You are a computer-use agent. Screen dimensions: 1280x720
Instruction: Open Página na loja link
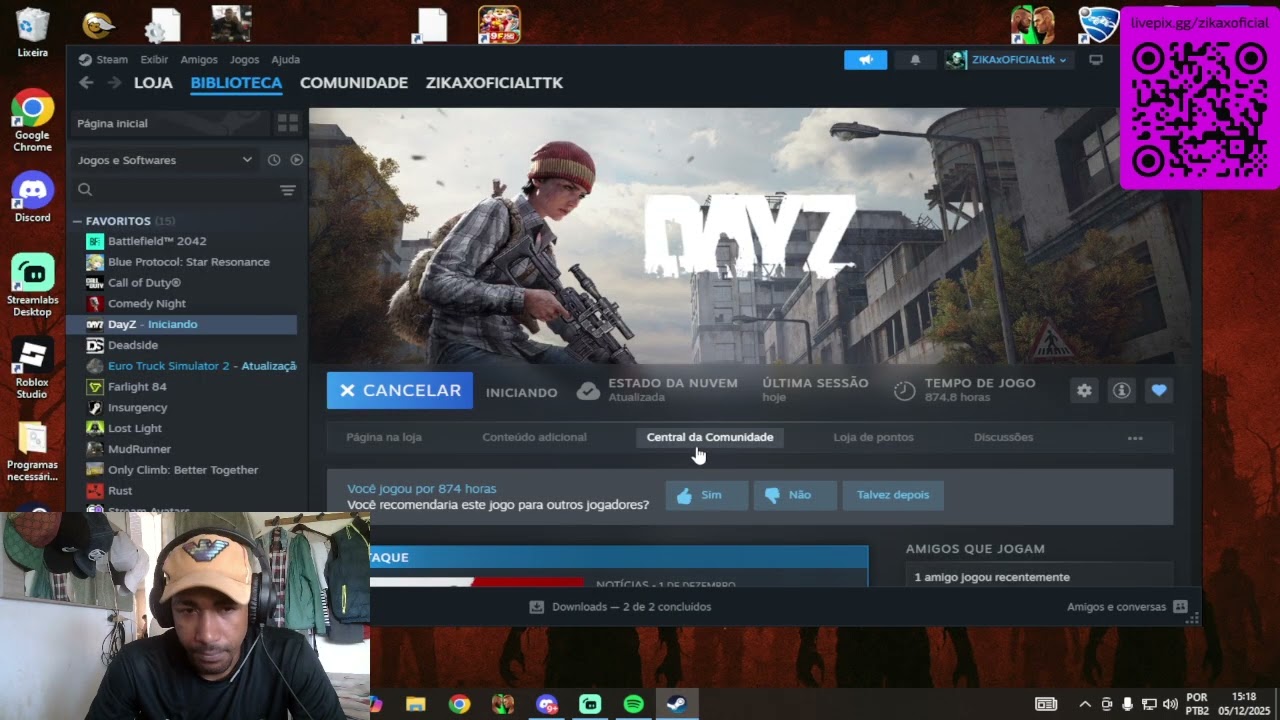pyautogui.click(x=384, y=438)
